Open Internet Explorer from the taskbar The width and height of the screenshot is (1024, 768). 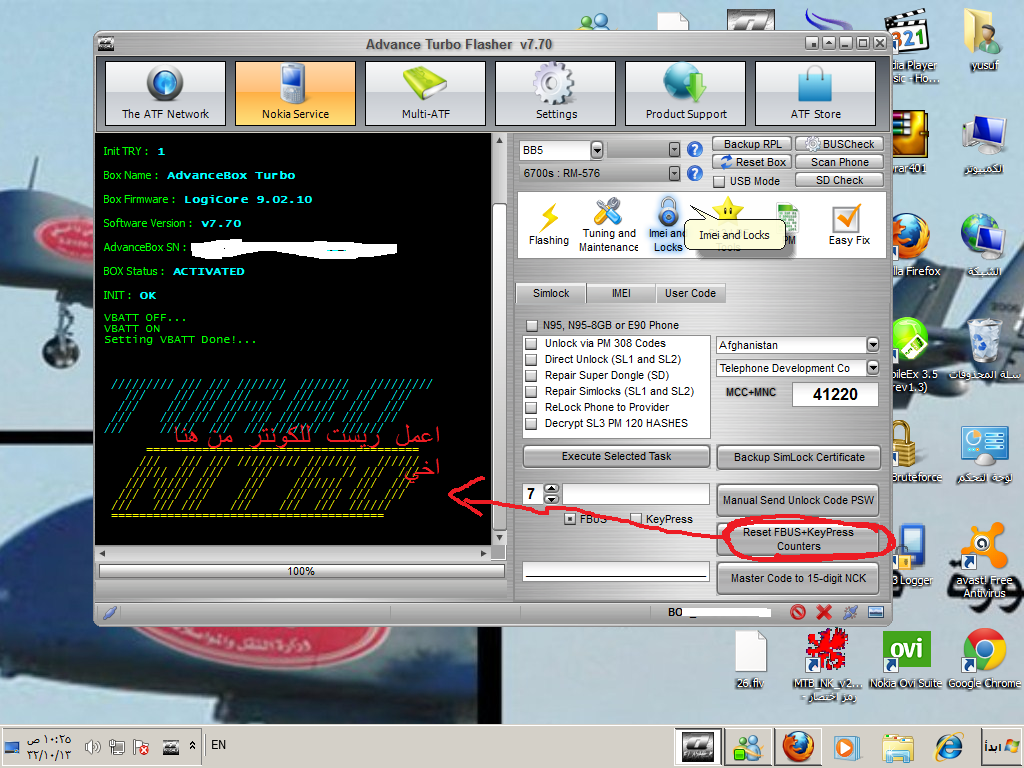[949, 747]
